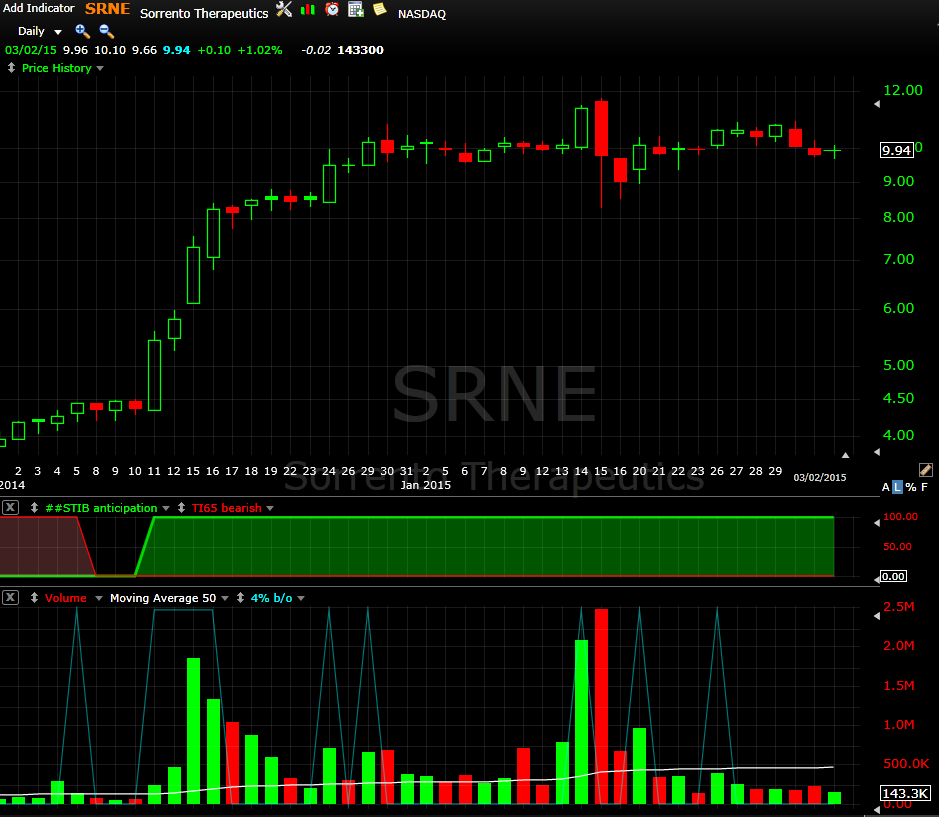This screenshot has width=939, height=817.
Task: Close the STIB anticipation indicator pane
Action: tap(10, 508)
